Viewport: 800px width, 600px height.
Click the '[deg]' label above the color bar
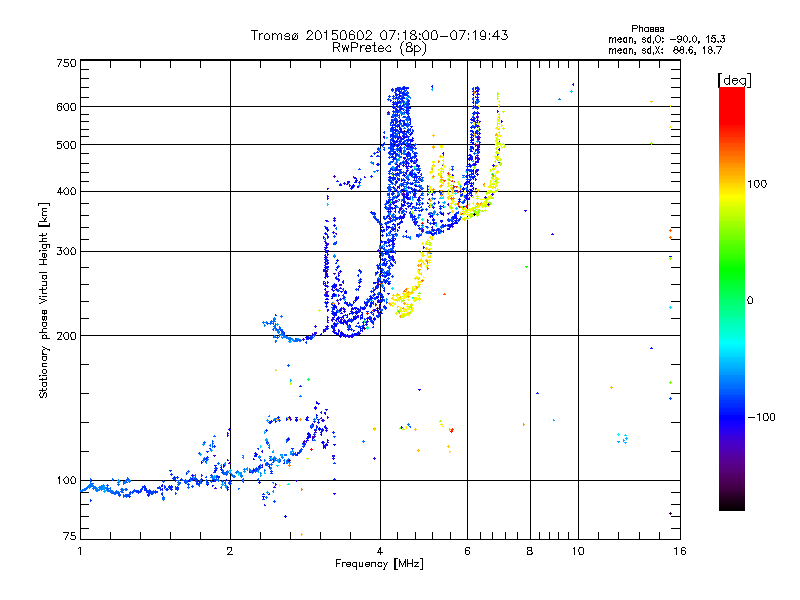coord(734,80)
